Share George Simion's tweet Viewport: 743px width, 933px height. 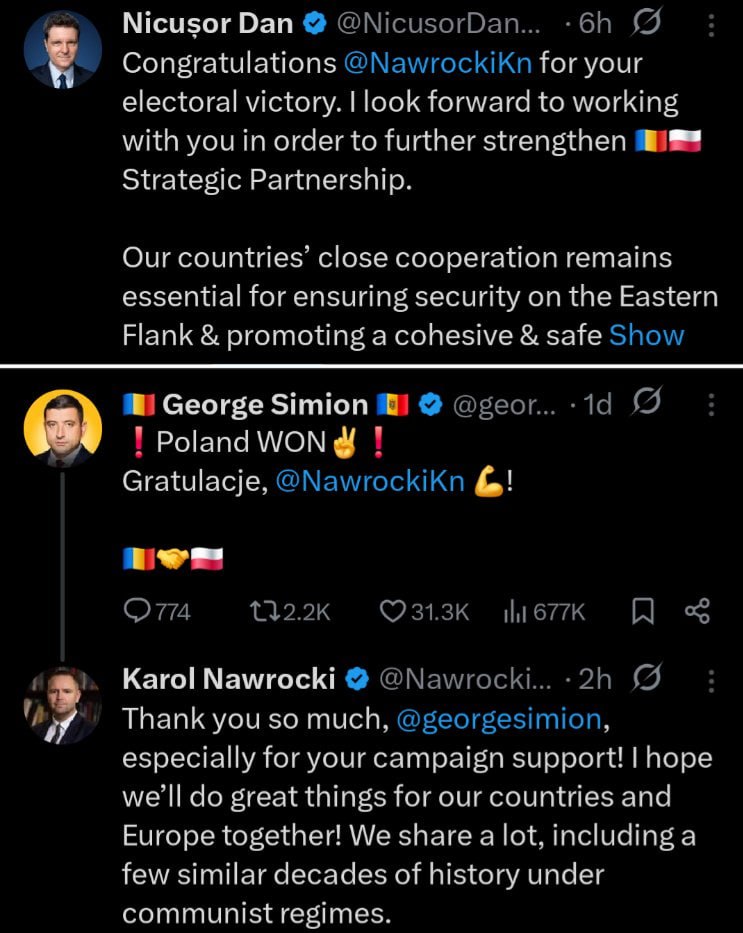coord(696,611)
